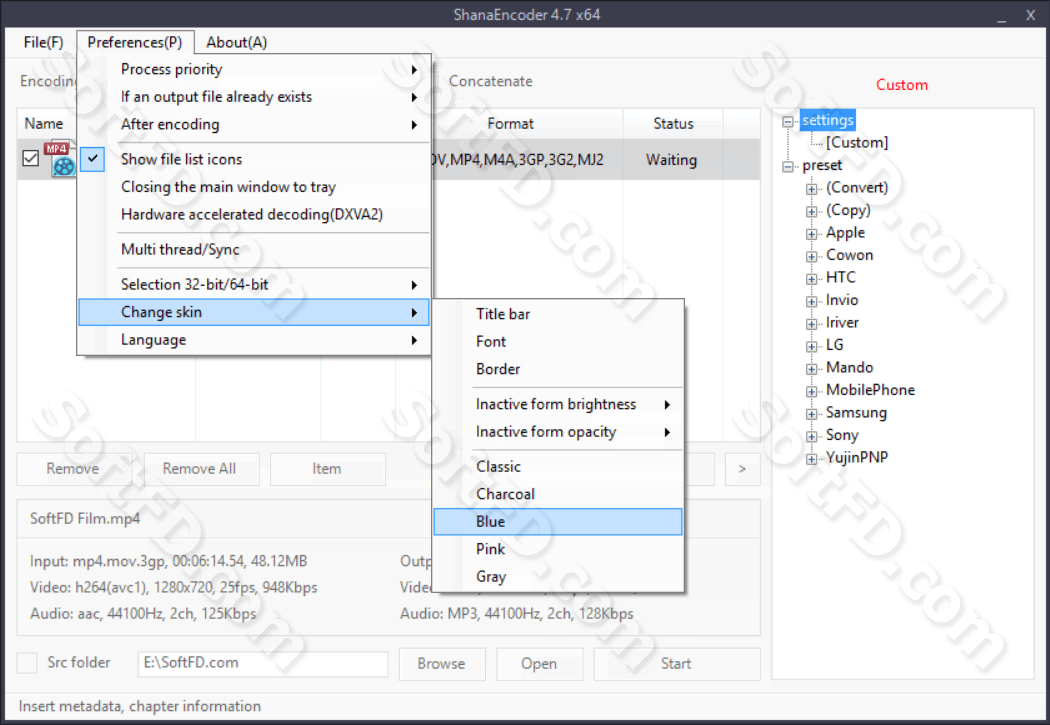Click the Format column header
Screen dimensions: 1050x725
[510, 124]
